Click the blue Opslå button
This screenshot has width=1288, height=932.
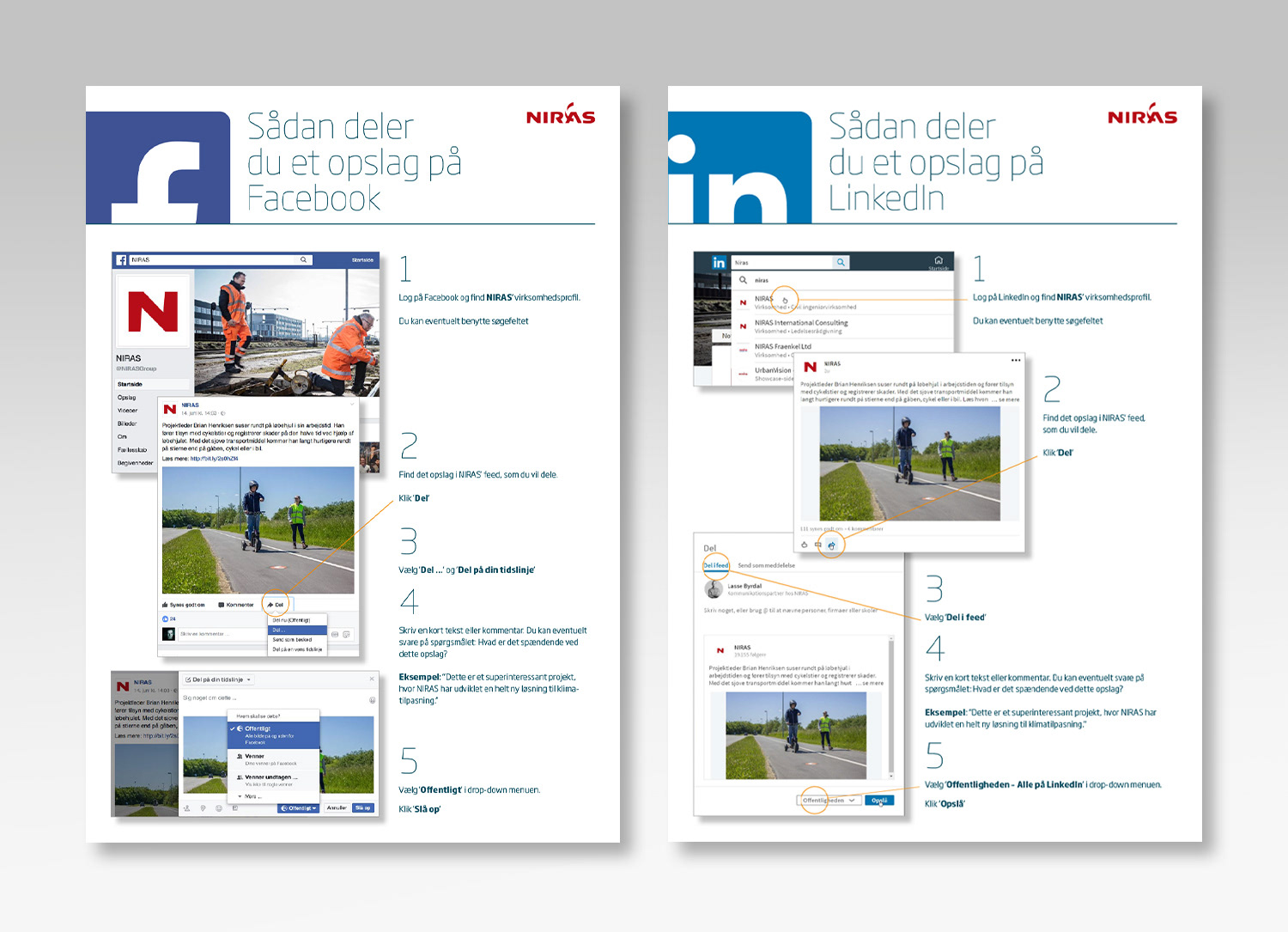[x=879, y=800]
